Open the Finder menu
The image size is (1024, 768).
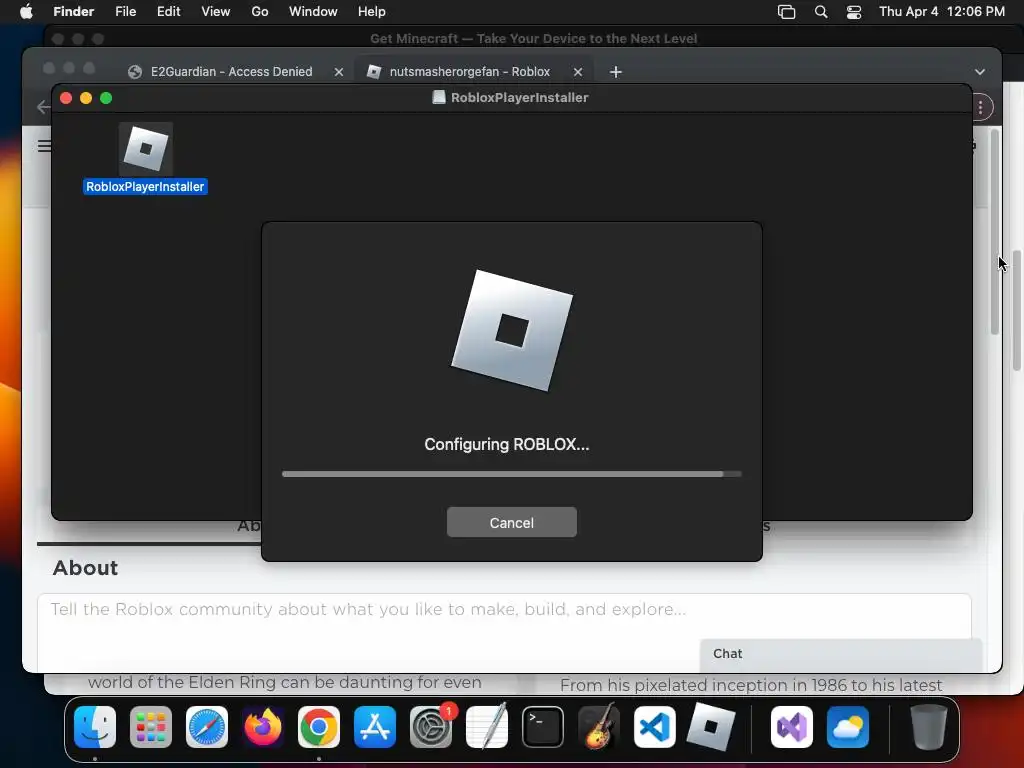[x=73, y=11]
